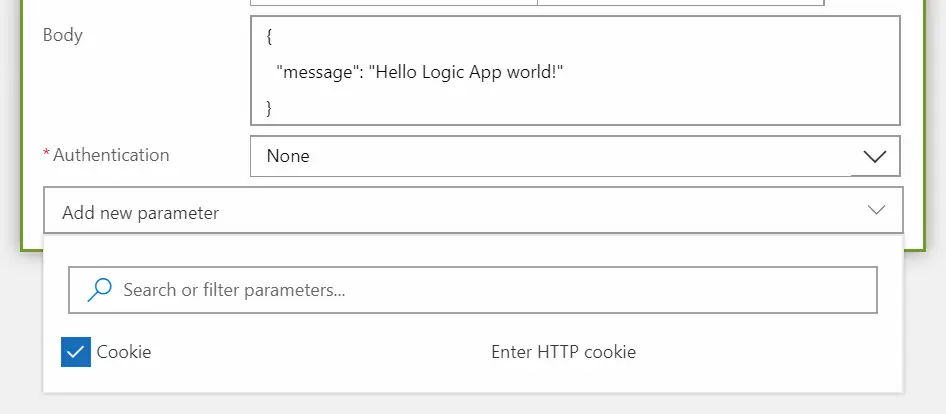
Task: Click the Body field label
Action: (63, 35)
